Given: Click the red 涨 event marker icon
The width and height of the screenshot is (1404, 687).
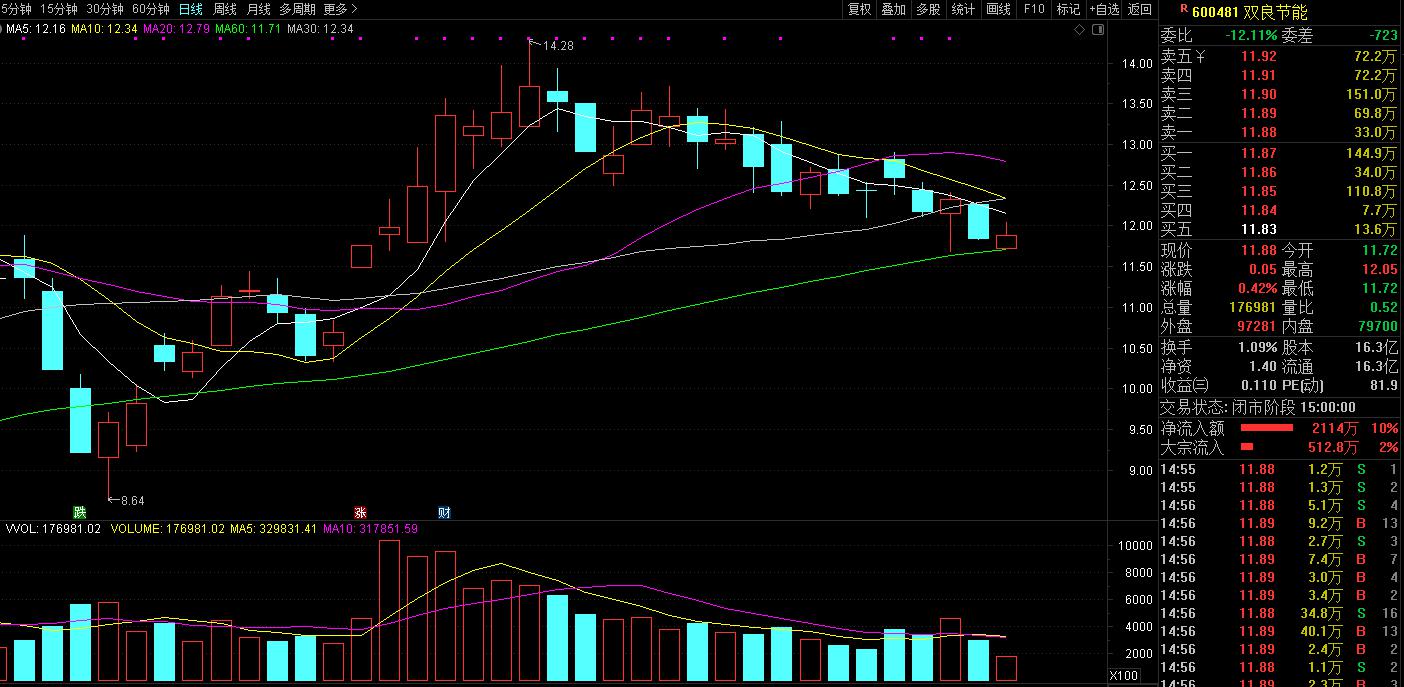Looking at the screenshot, I should [360, 513].
